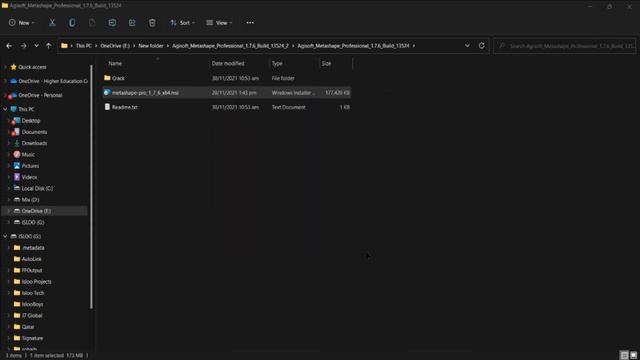
Task: Click OneDrive (E:) in address breadcrumb
Action: click(115, 46)
